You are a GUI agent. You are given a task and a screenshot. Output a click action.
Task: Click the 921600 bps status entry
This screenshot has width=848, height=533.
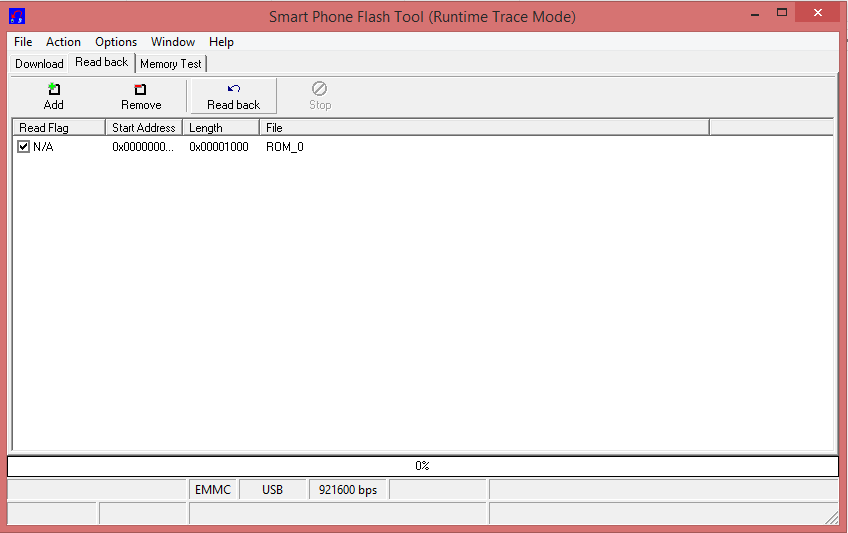click(348, 490)
